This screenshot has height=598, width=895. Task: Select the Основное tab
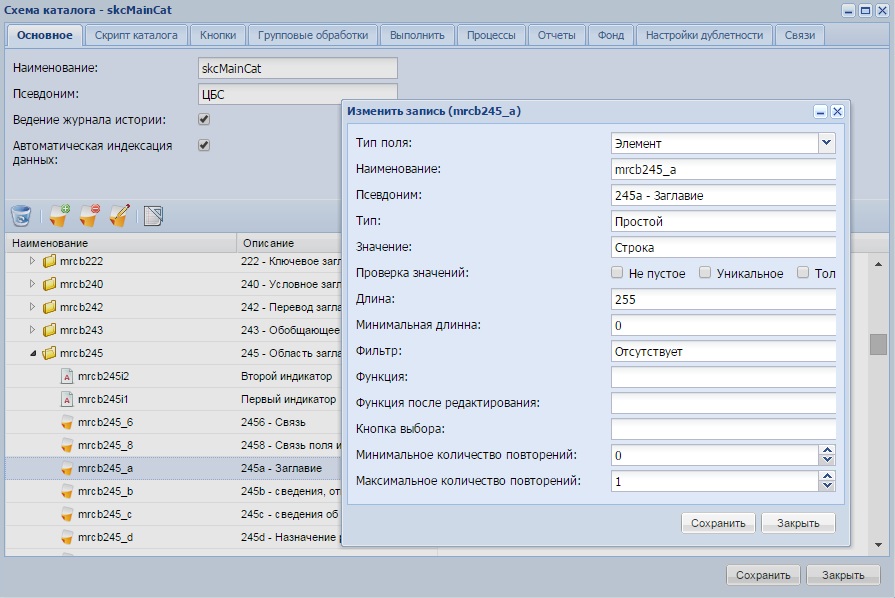(45, 35)
